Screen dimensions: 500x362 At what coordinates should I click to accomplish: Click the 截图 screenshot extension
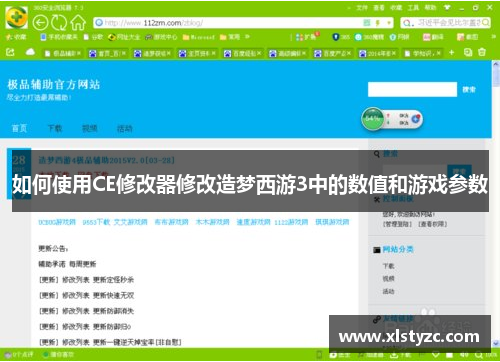coord(467,37)
